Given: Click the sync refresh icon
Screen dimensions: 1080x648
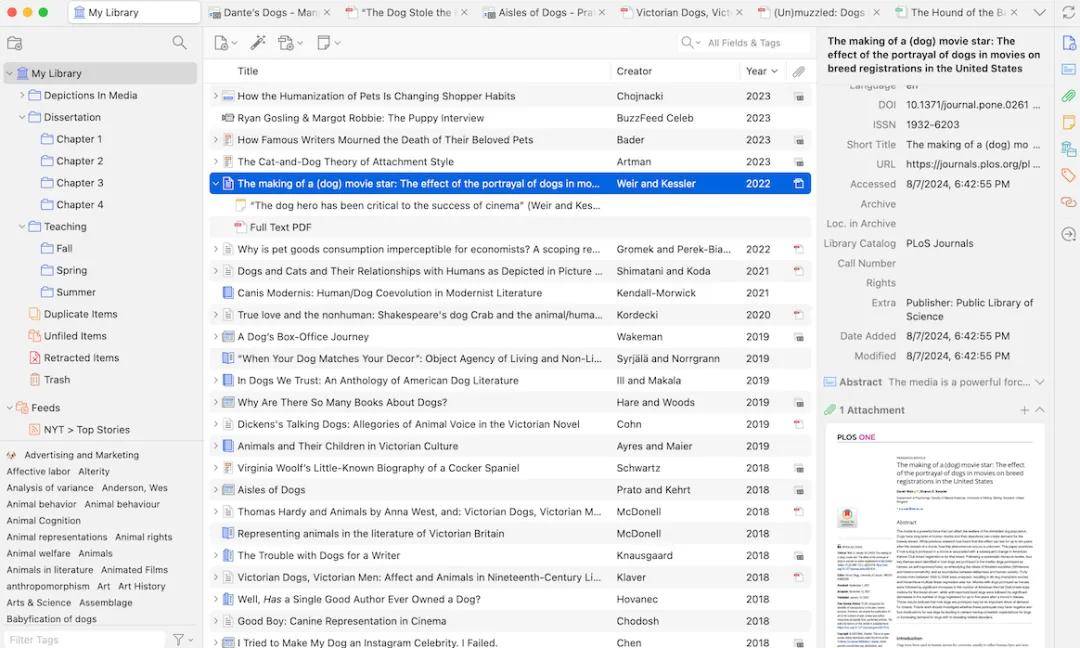Looking at the screenshot, I should point(1068,12).
